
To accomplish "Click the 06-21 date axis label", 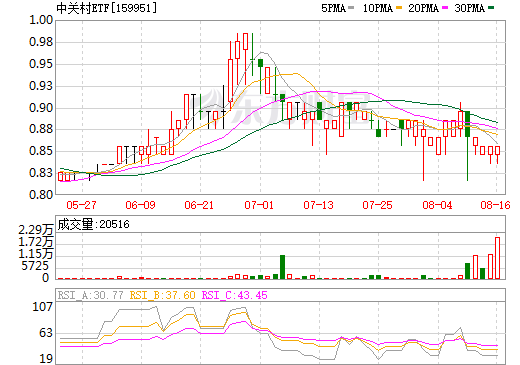I will click(x=199, y=205).
